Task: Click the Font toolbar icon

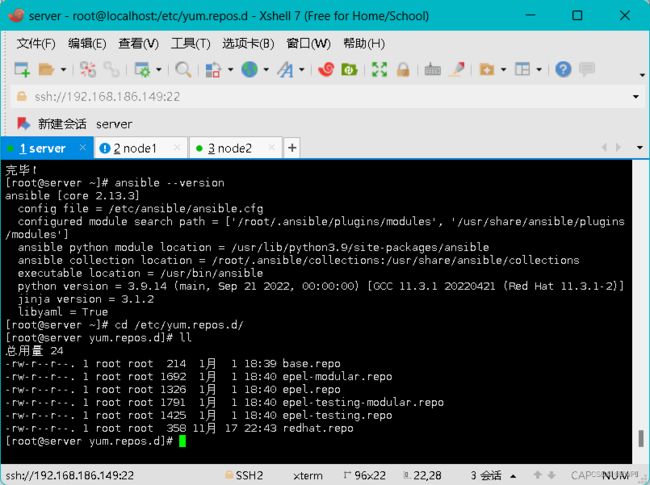Action: (x=285, y=70)
